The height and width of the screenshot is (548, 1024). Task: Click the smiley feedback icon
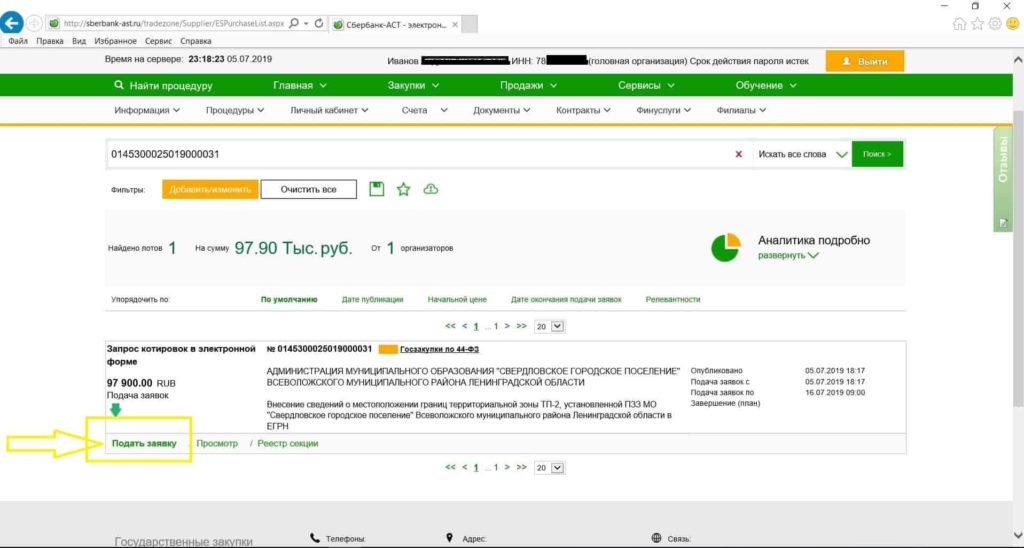coord(1013,24)
